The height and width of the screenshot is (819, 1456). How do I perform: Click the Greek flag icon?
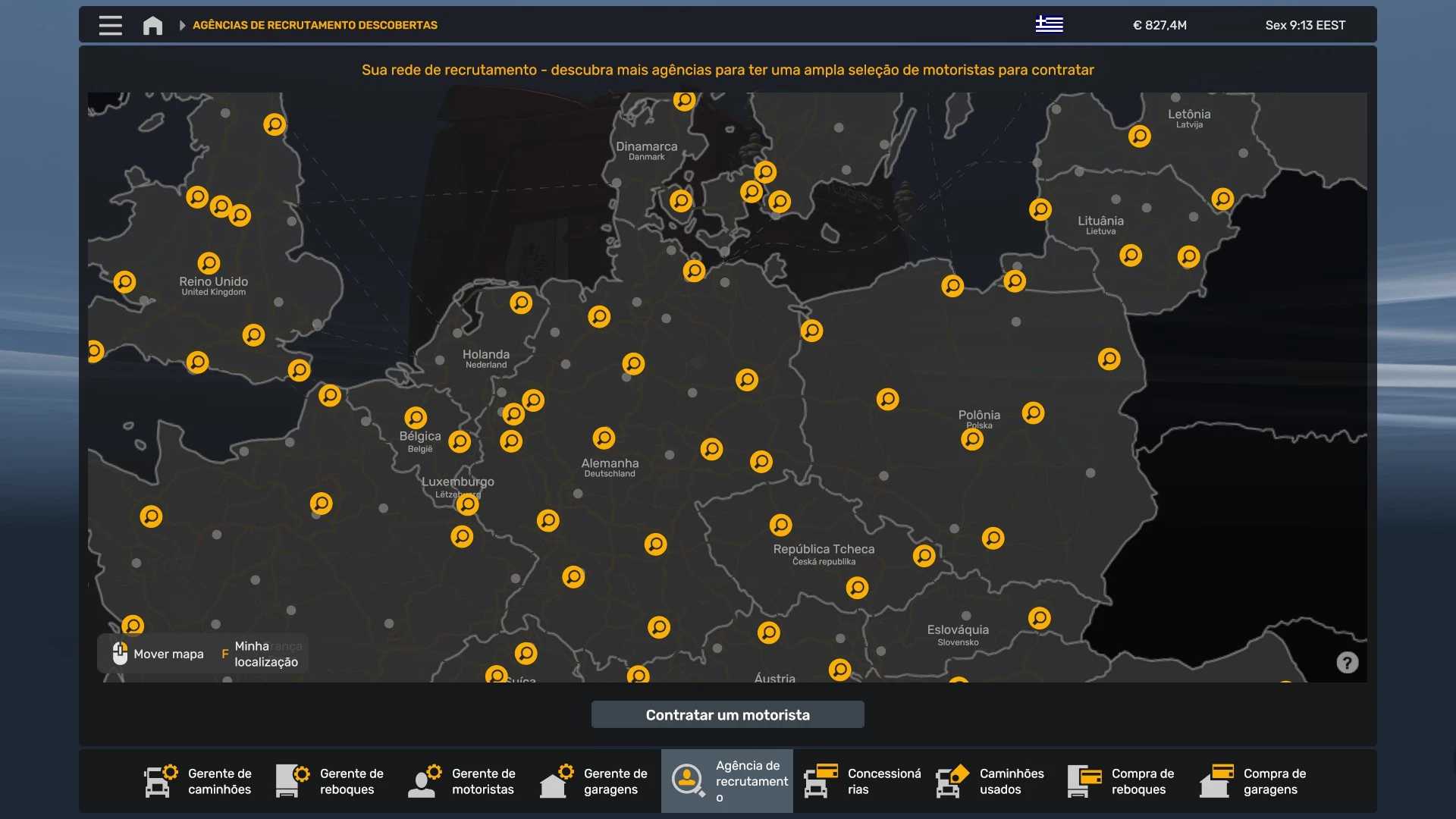[1049, 24]
